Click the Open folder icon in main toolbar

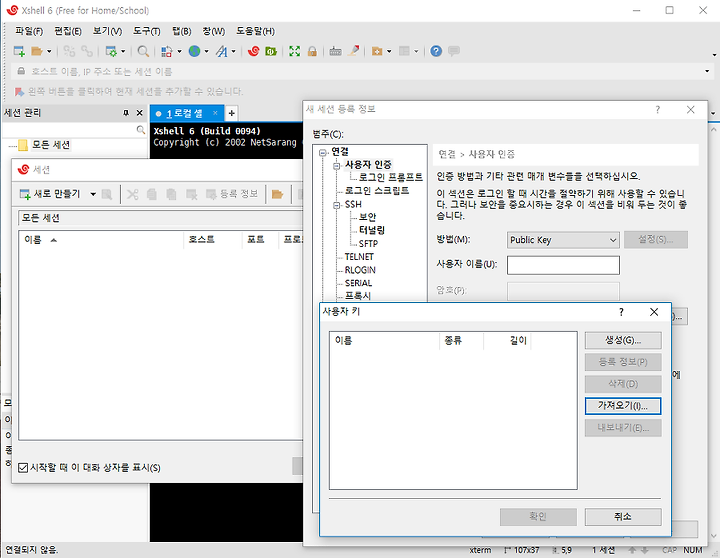[x=37, y=51]
